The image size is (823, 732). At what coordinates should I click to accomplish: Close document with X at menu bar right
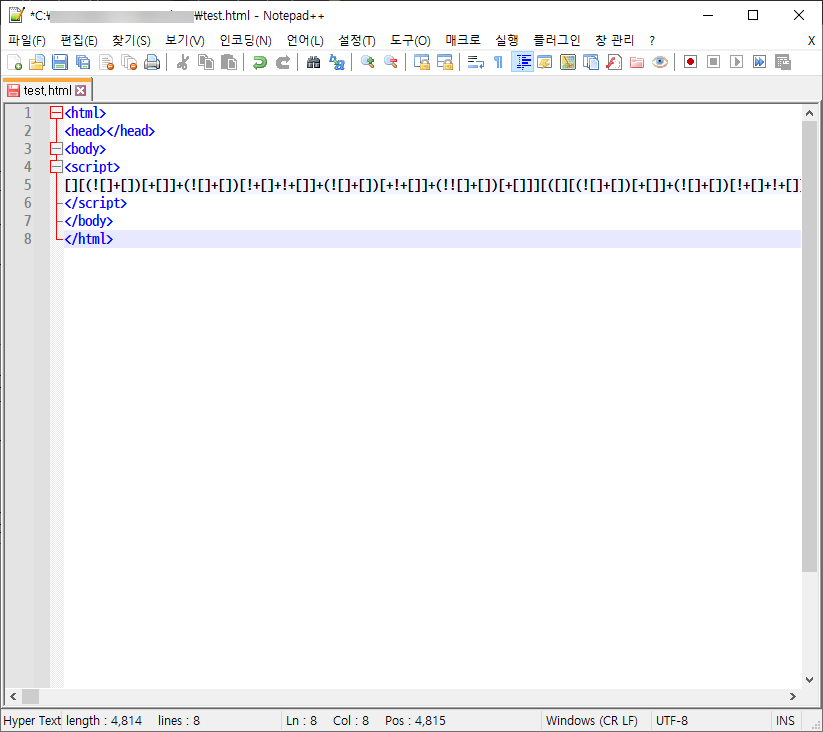(811, 40)
